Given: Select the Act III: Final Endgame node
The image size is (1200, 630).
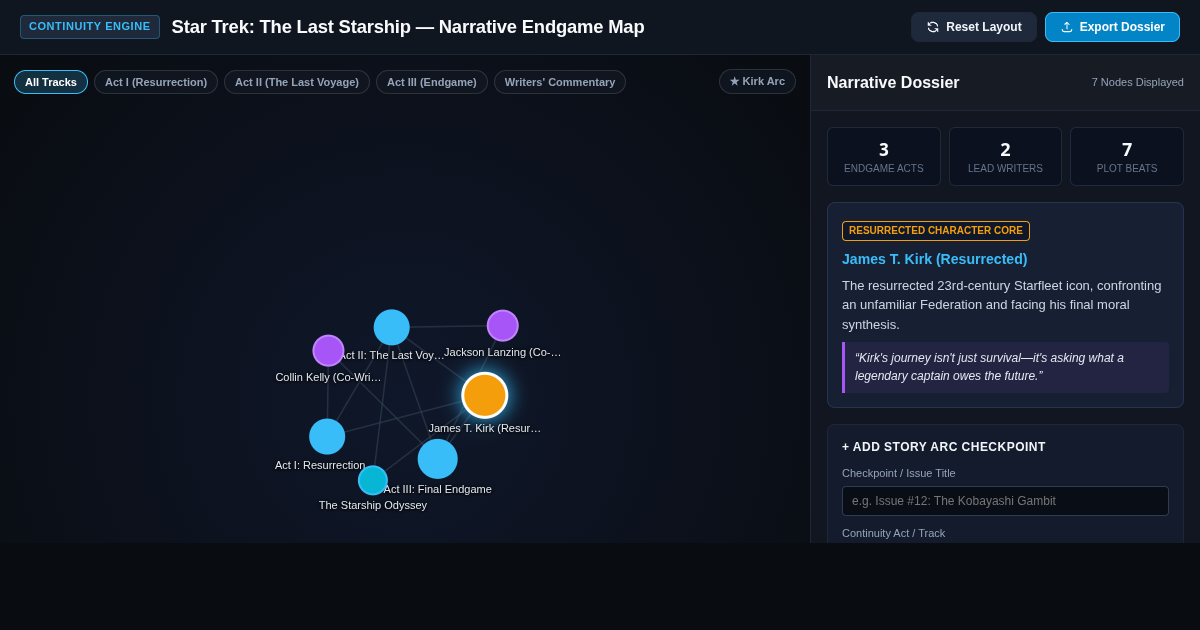Looking at the screenshot, I should [x=438, y=459].
